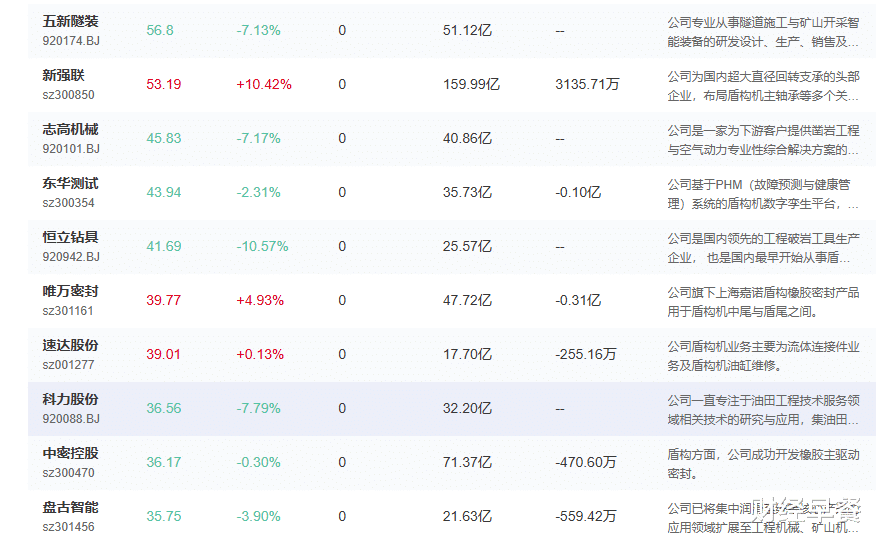Click change value -2.31%
The image size is (876, 543).
258,192
